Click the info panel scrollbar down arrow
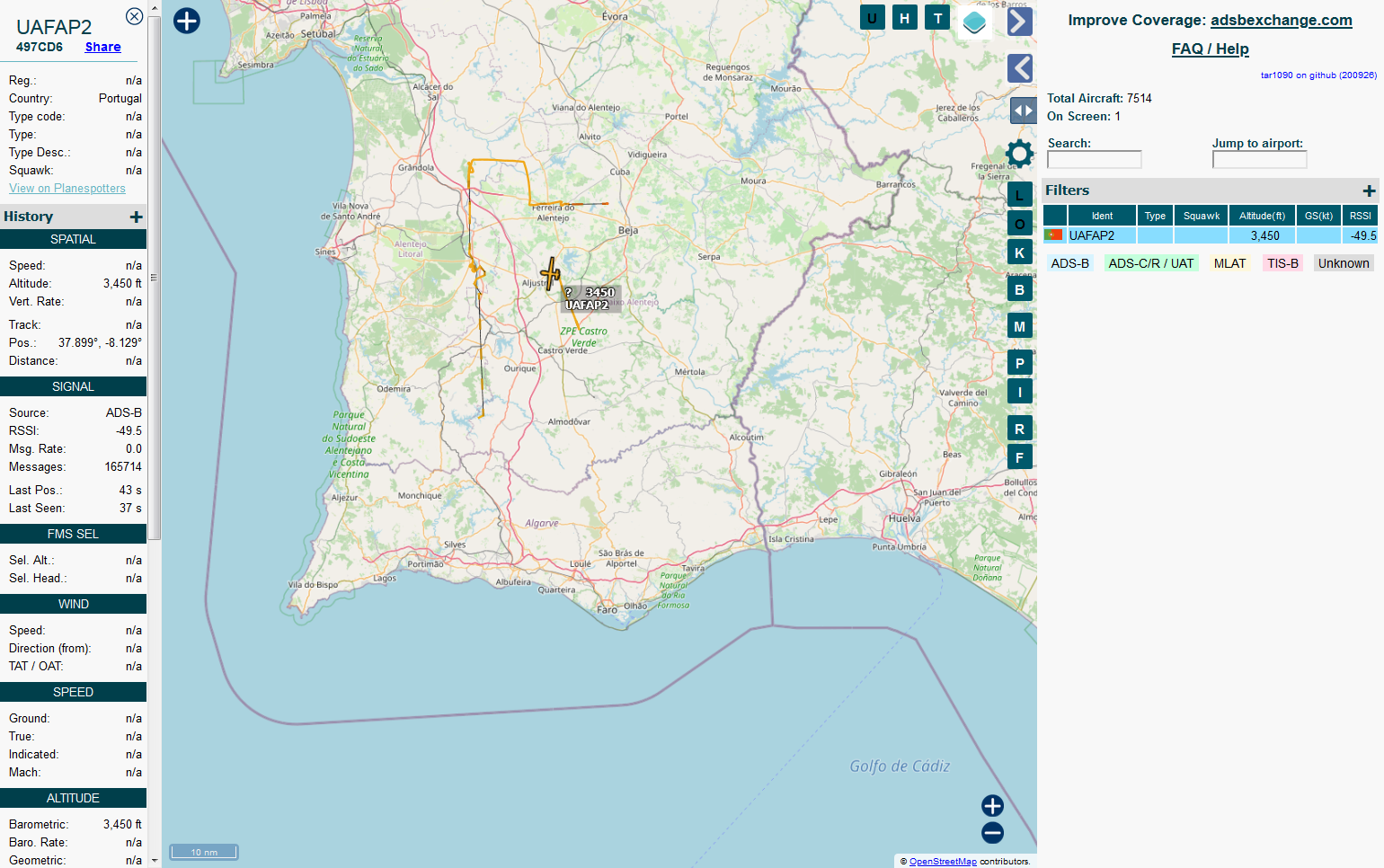The width and height of the screenshot is (1384, 868). click(x=155, y=860)
